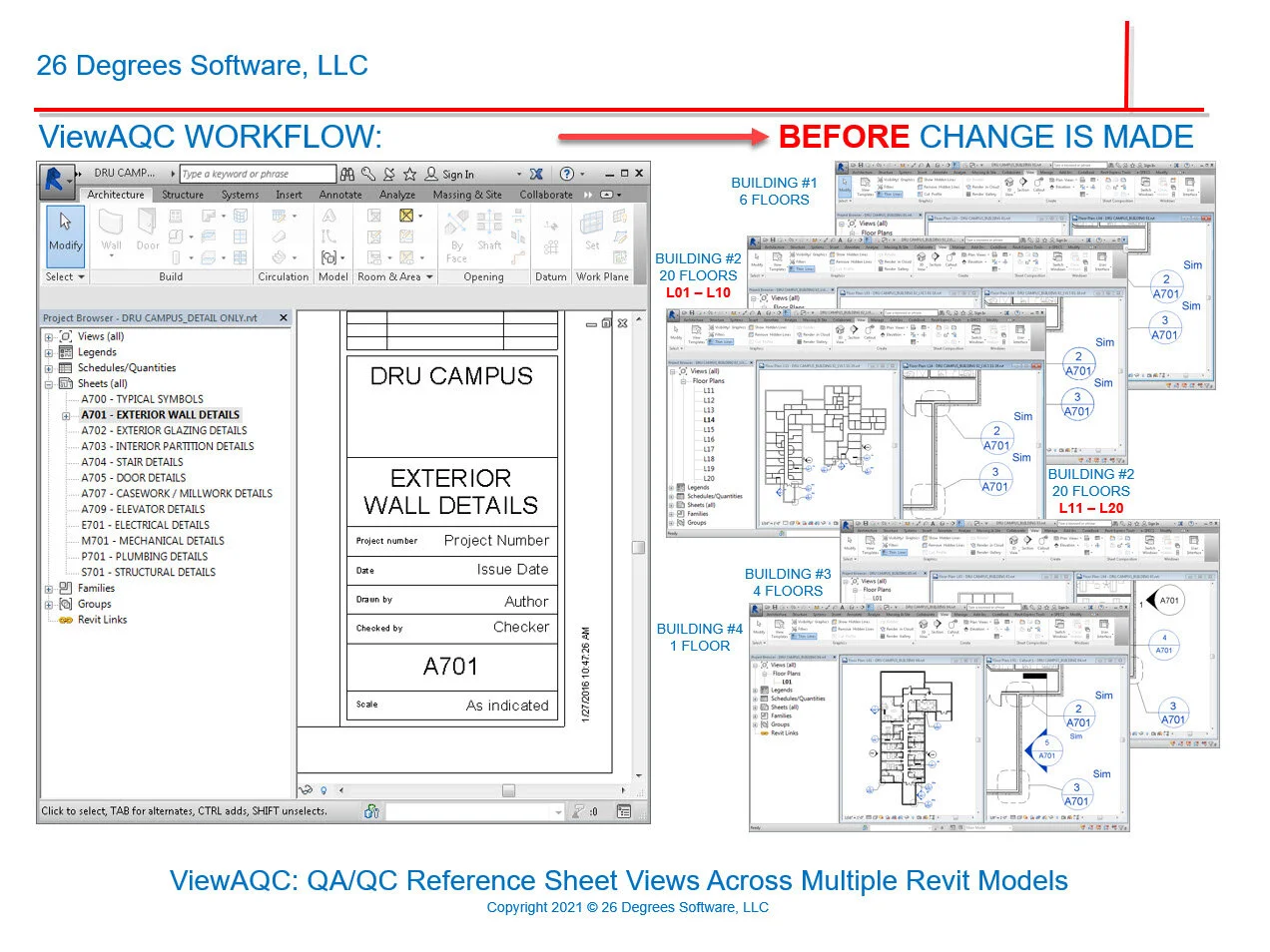1270x952 pixels.
Task: Show more ribbon tabs arrows
Action: pos(589,195)
